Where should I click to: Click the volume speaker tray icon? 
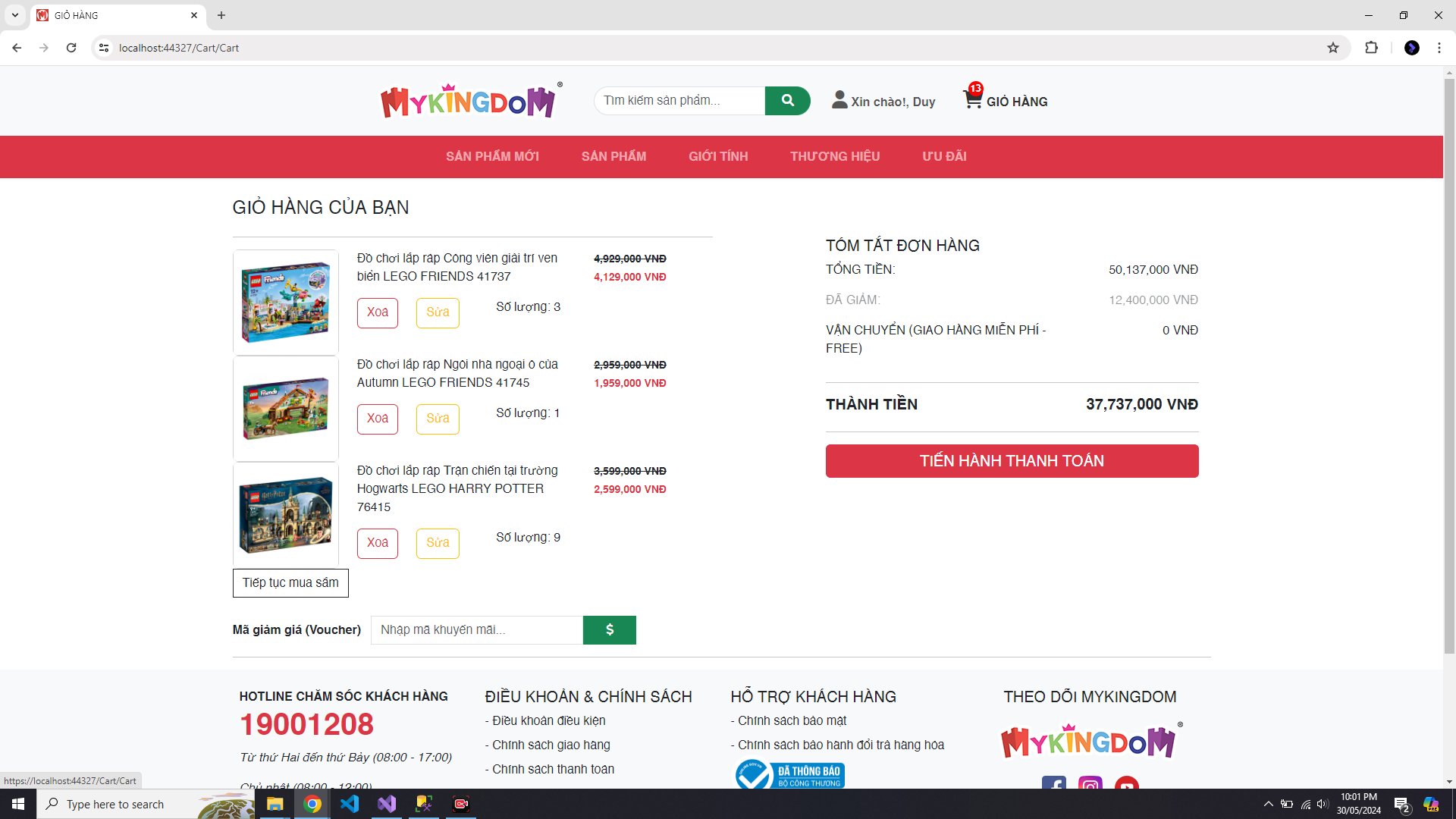(x=1323, y=804)
